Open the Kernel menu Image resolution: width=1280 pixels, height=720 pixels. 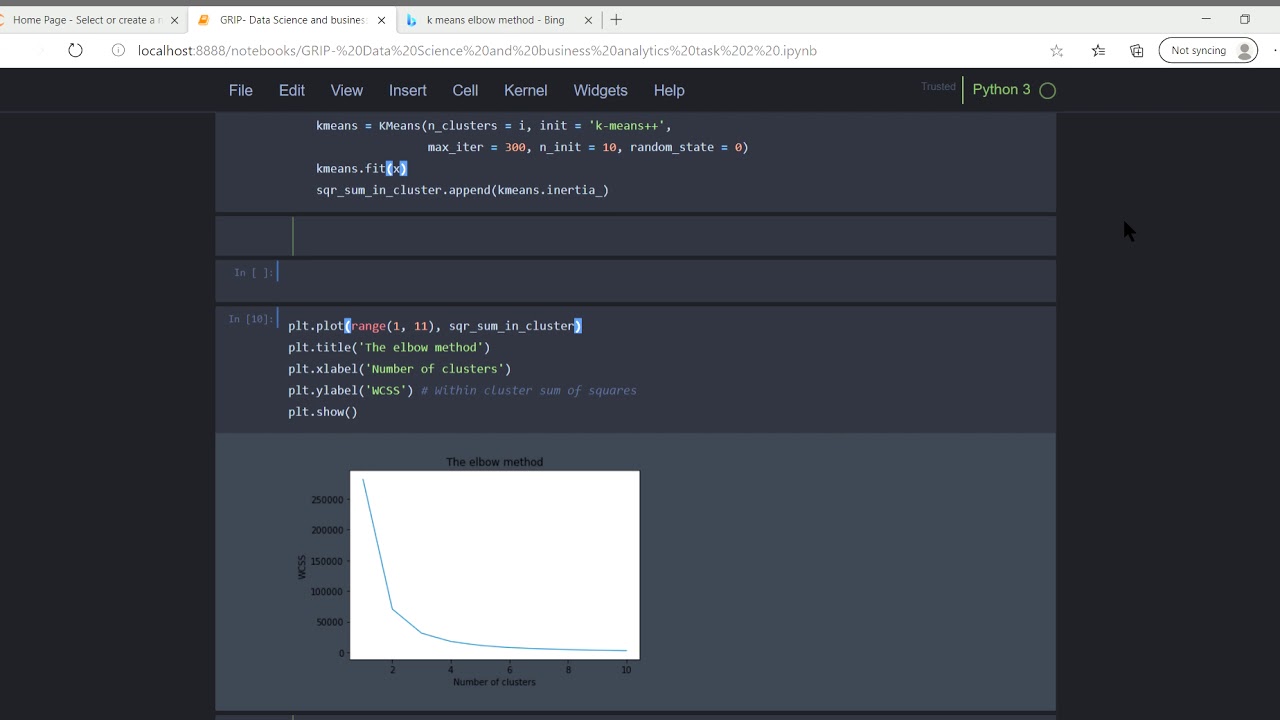point(525,90)
